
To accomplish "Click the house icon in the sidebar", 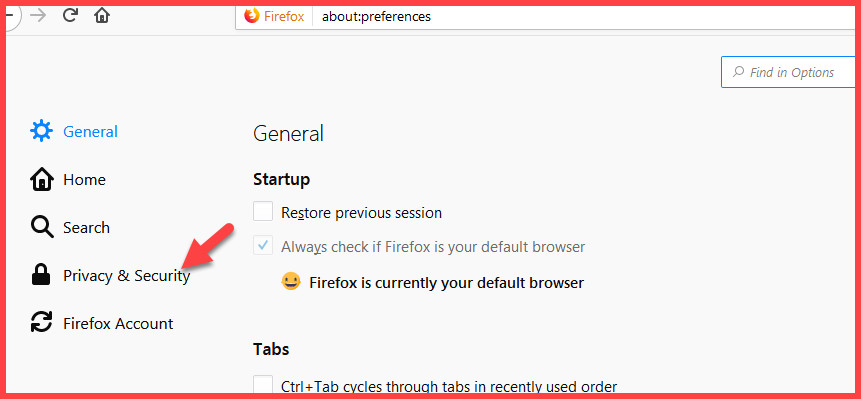I will tap(42, 179).
